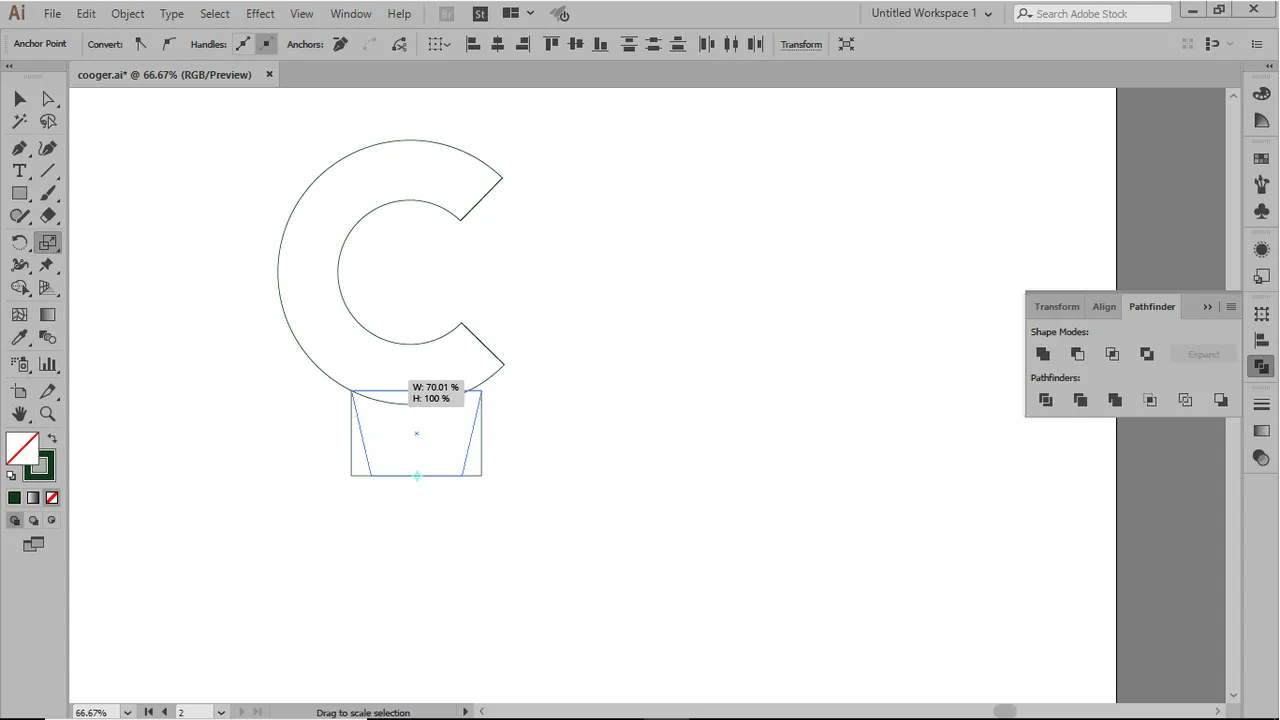Switch to the Align tab
This screenshot has height=720, width=1280.
point(1104,307)
